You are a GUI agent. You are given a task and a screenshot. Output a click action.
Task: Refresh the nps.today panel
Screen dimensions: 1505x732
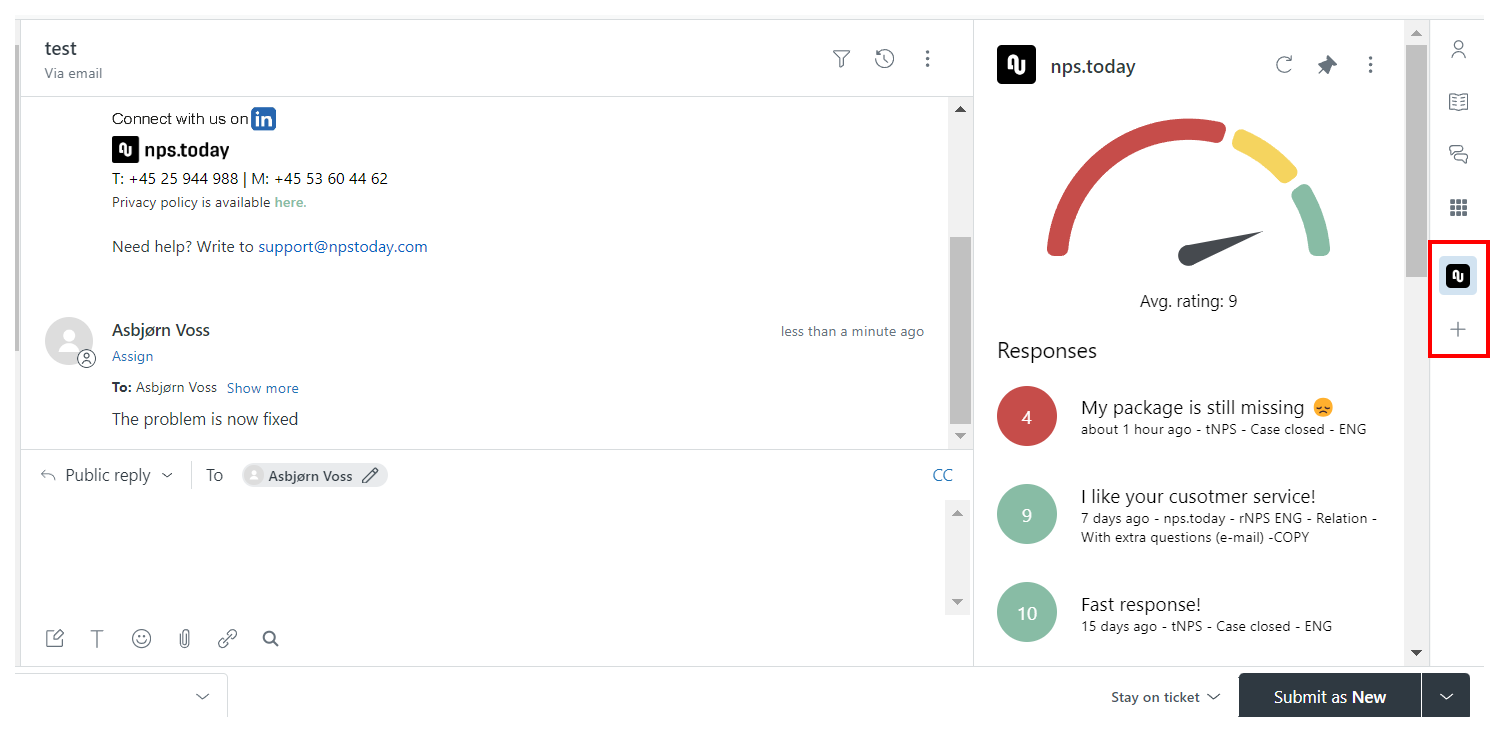(1284, 64)
